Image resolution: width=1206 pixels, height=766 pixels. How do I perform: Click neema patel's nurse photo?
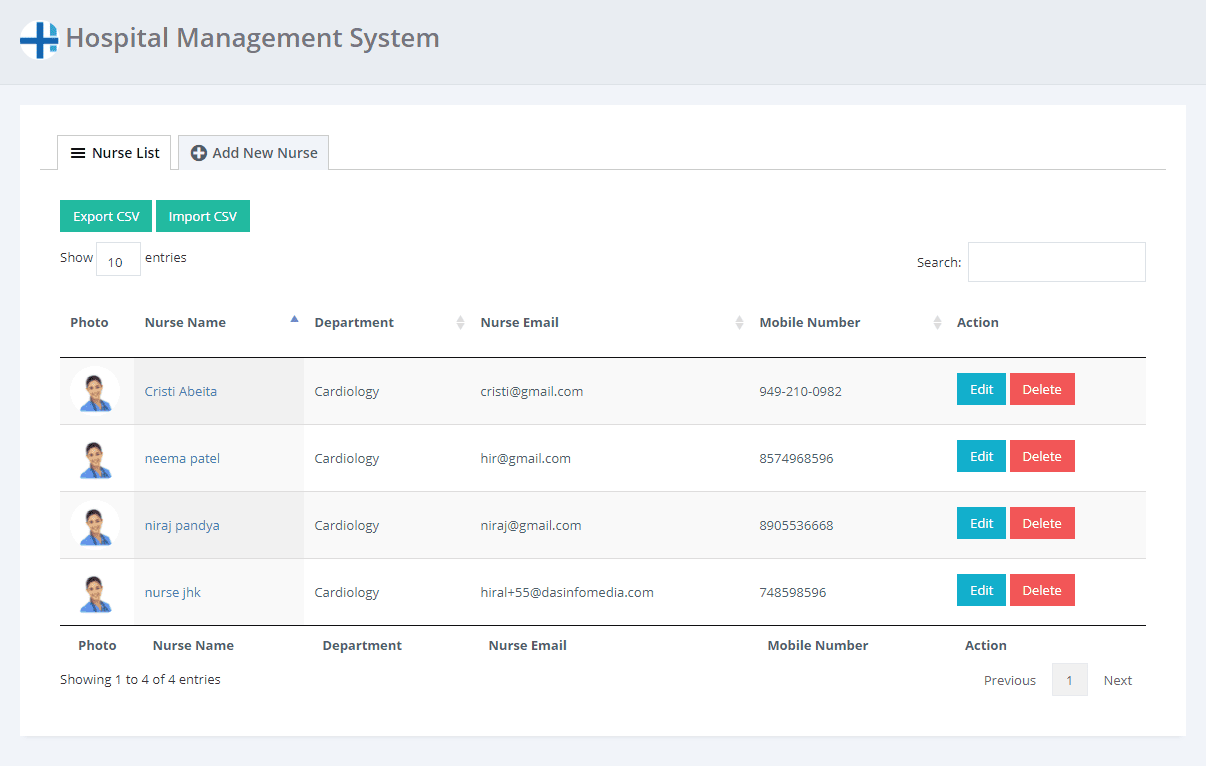pyautogui.click(x=95, y=458)
